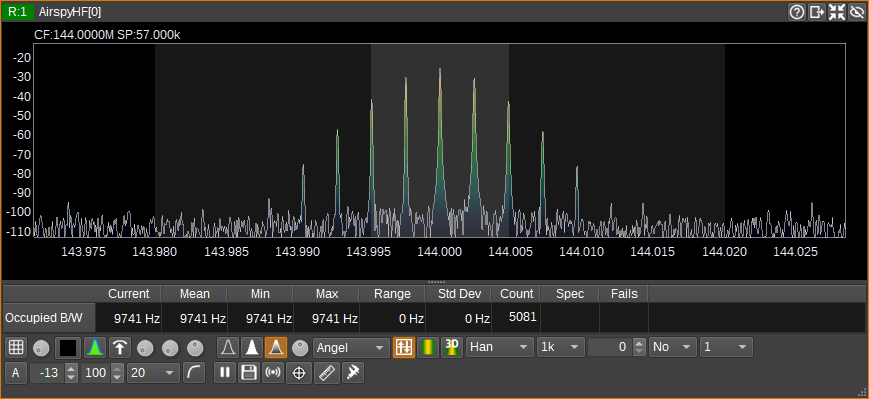Toggle the spectrum grid button
The width and height of the screenshot is (869, 399).
pos(16,347)
